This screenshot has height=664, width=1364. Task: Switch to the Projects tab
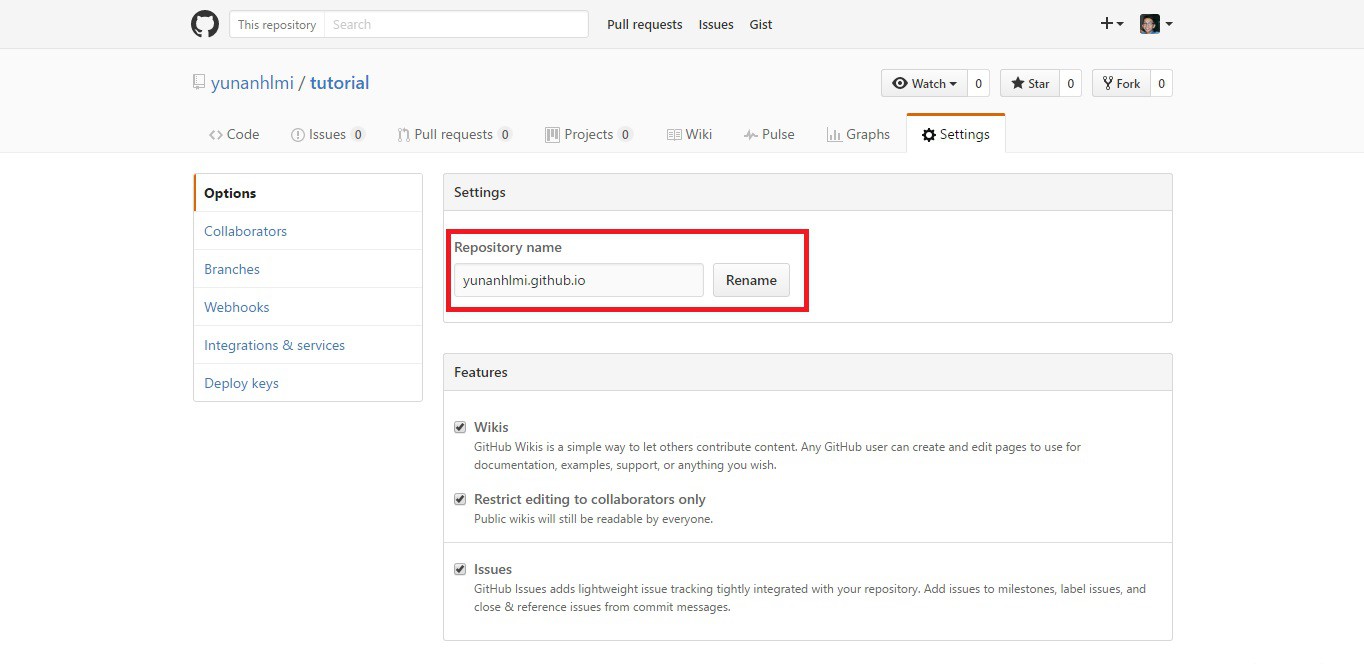pos(588,134)
